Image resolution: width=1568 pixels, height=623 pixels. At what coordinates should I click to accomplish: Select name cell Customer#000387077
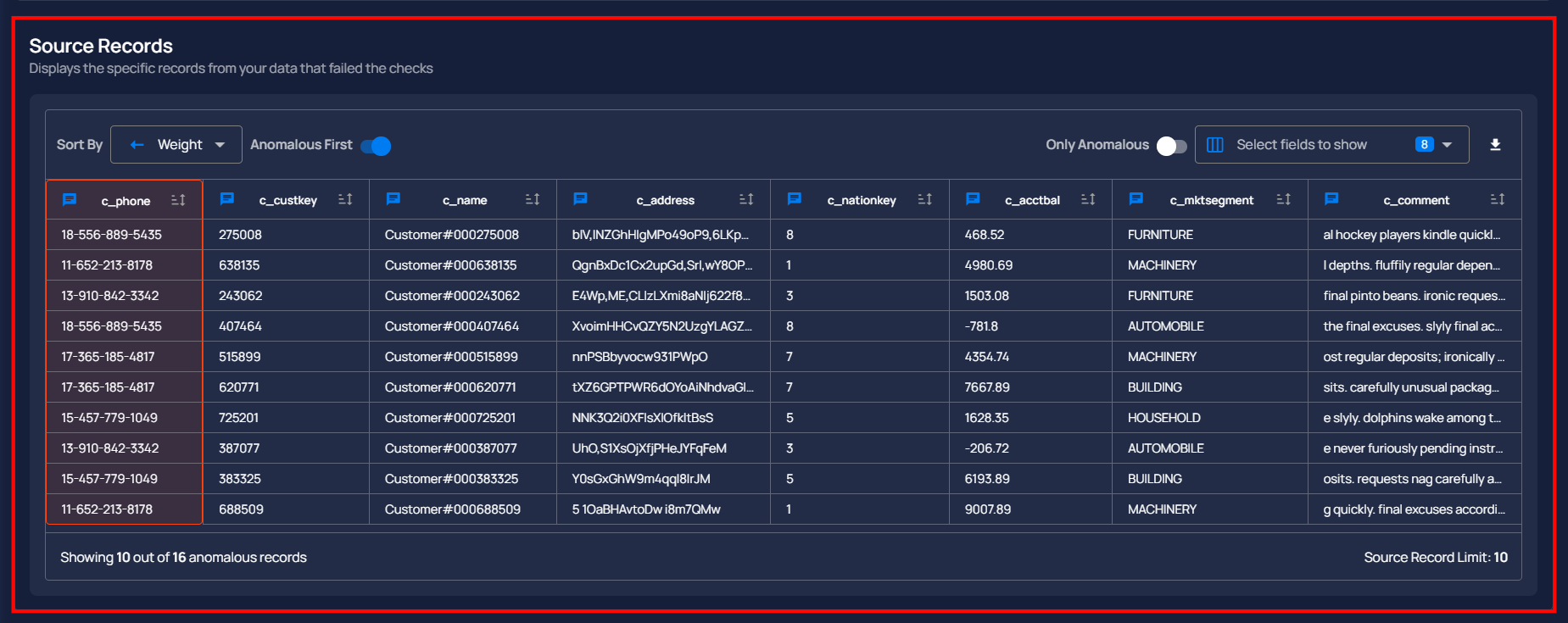pos(463,448)
